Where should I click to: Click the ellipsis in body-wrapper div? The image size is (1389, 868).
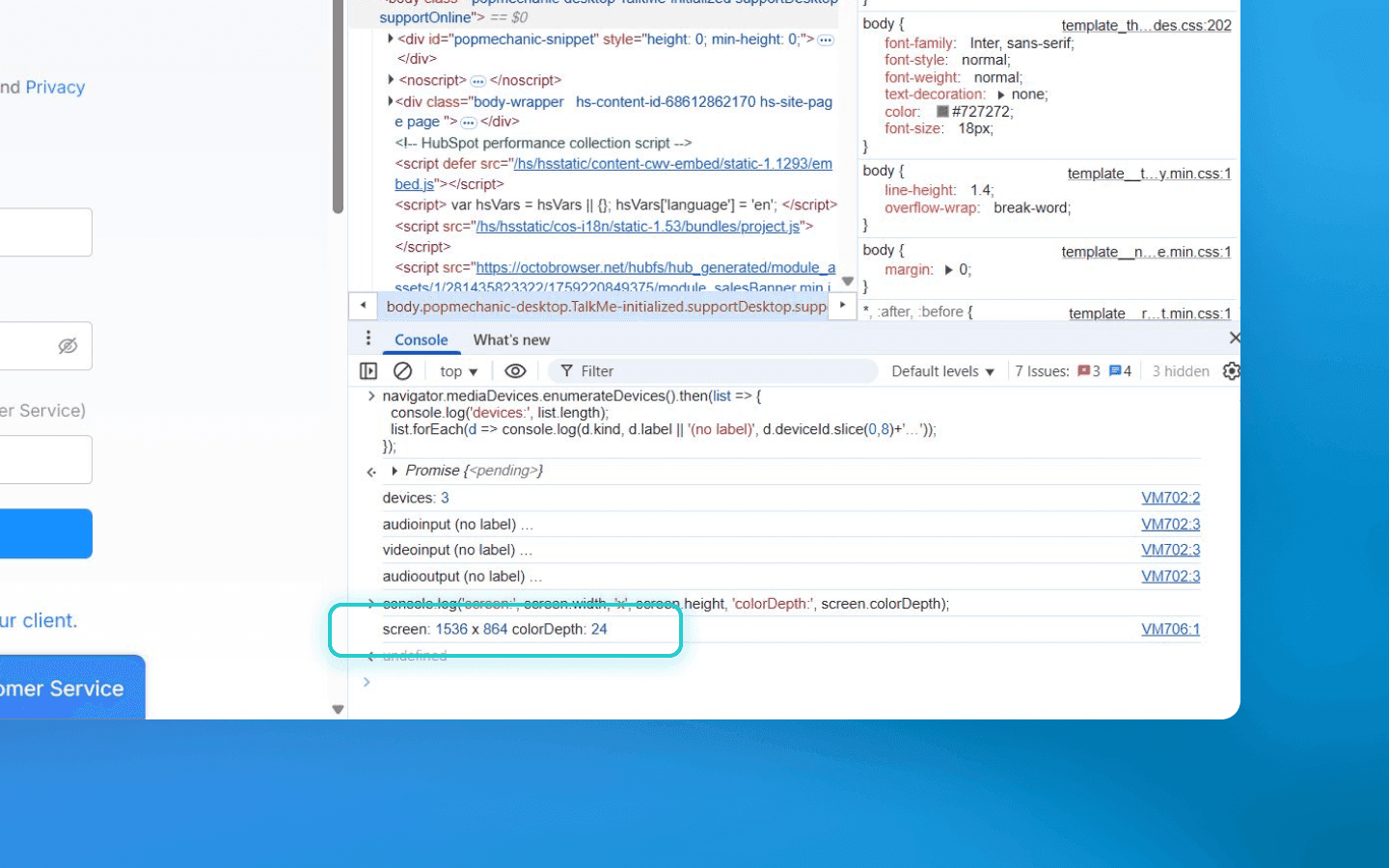469,122
